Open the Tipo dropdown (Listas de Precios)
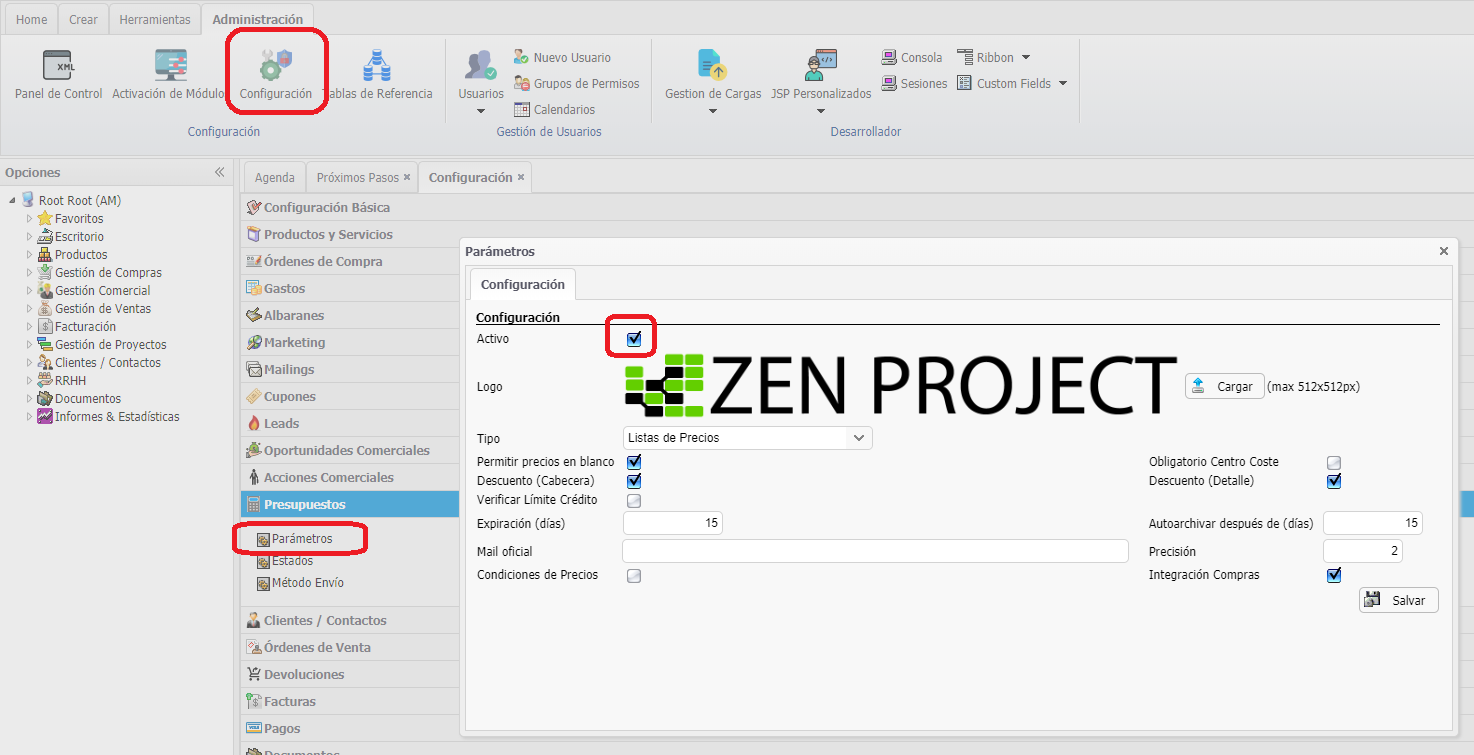Viewport: 1474px width, 755px height. 747,438
